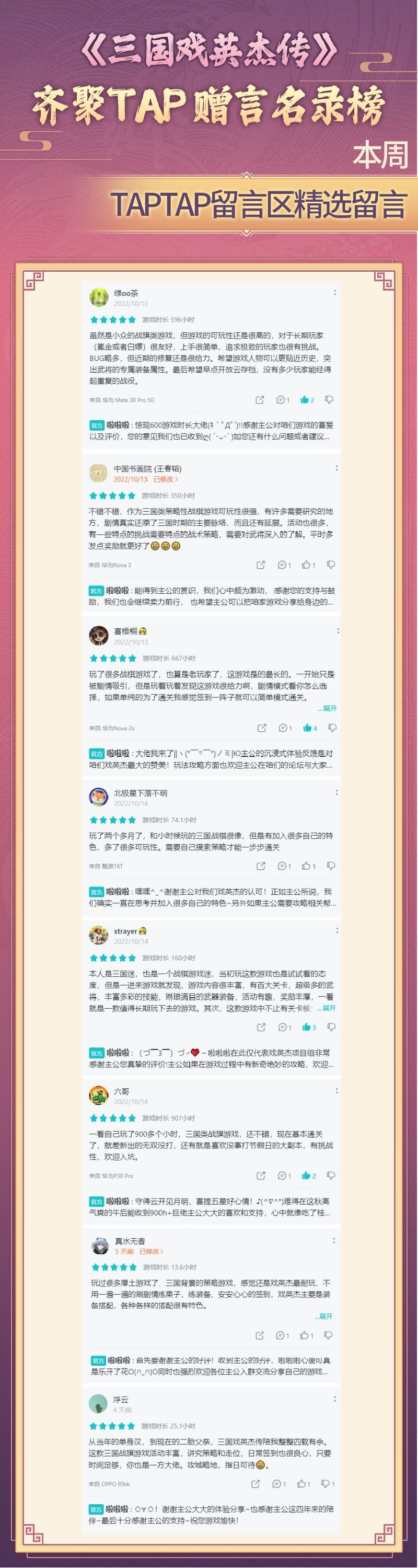This screenshot has height=1568, width=418.
Task: Share 北极星下落不明's review
Action: coord(261,866)
